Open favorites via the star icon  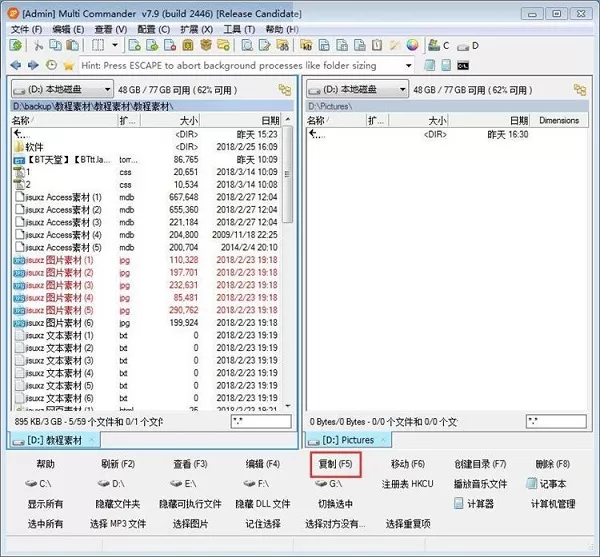68,65
